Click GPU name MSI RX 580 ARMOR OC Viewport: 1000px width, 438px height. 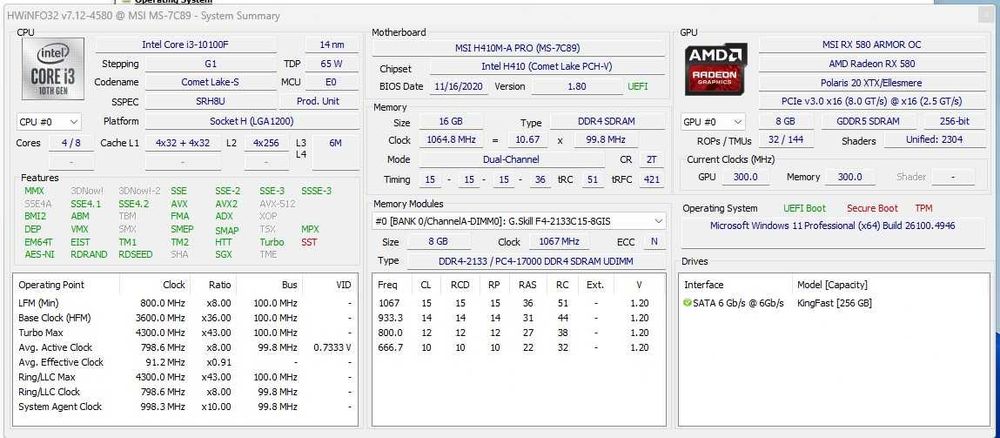click(x=871, y=44)
